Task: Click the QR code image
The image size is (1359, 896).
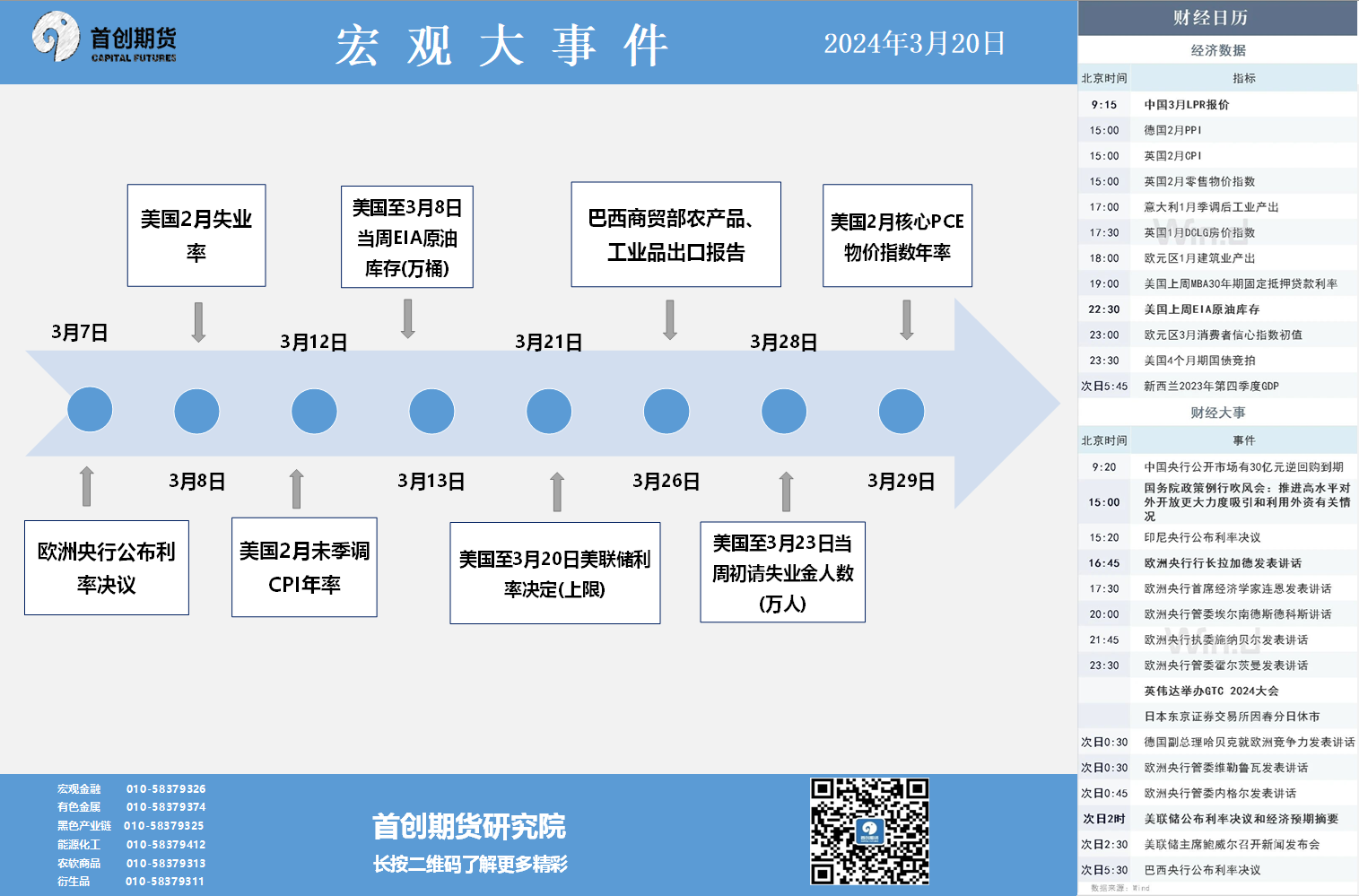Action: tap(869, 831)
